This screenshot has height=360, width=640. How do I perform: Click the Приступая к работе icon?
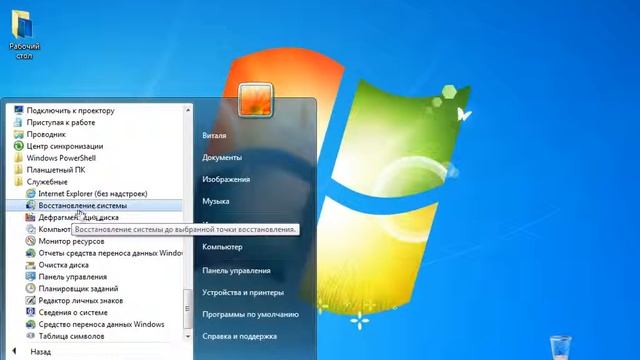18,122
